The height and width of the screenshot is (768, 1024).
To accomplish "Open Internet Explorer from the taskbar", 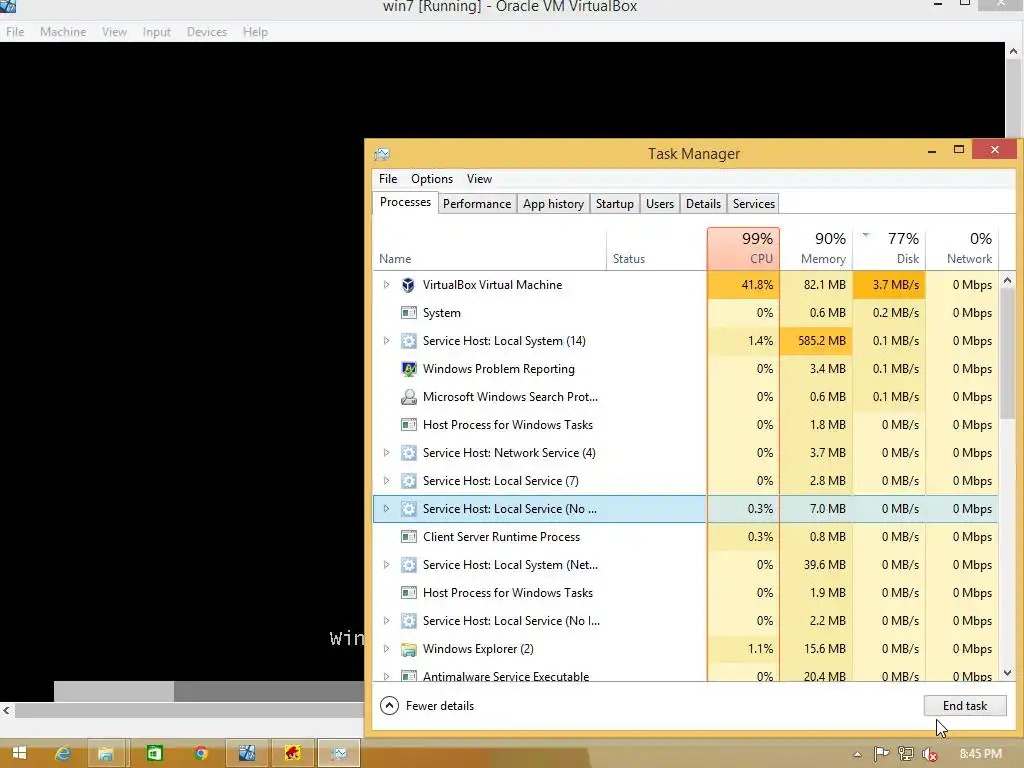I will point(63,753).
